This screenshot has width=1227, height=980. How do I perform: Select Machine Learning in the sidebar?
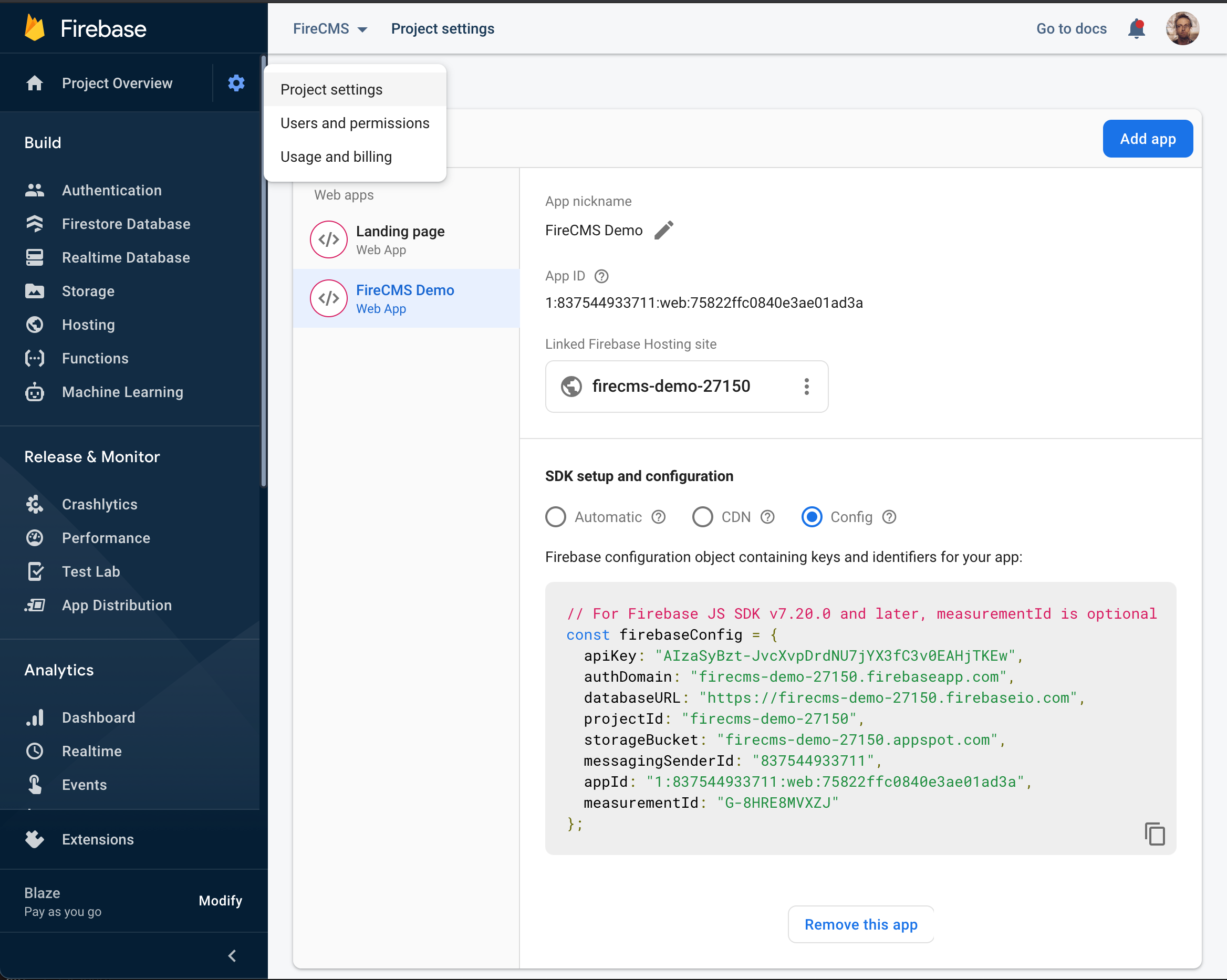[122, 392]
